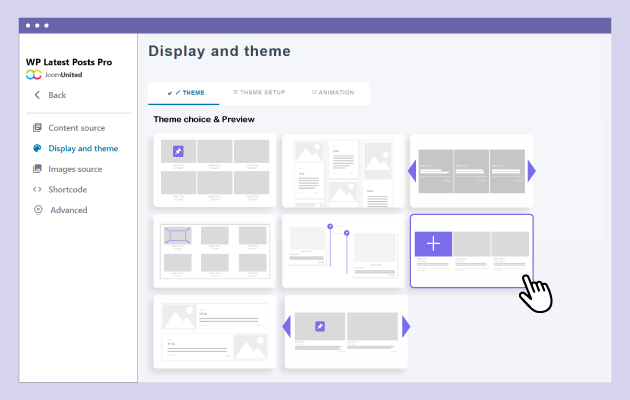Click the pin icon on bottom slider theme
The image size is (630, 400).
320,326
